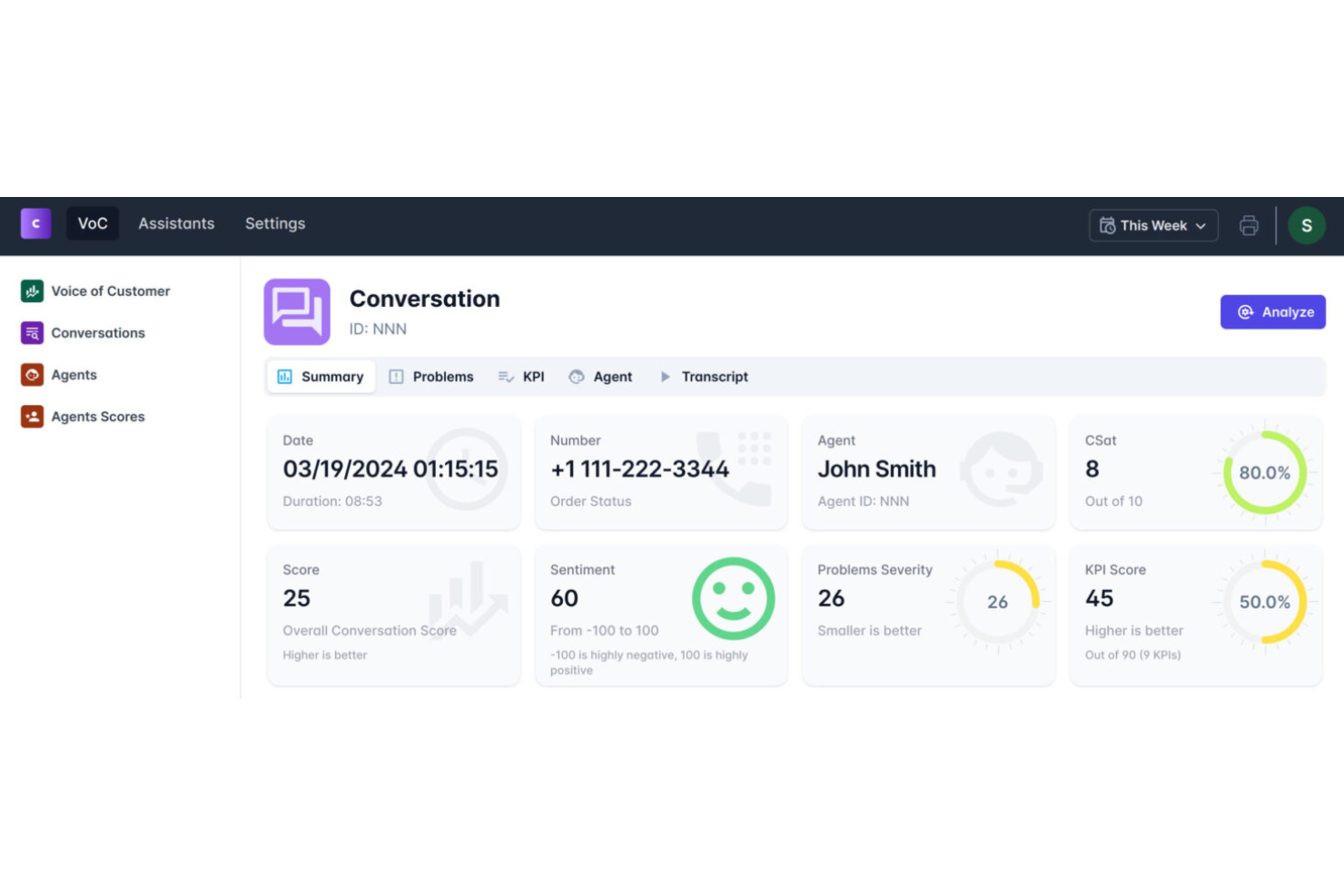Click Sentiment value 60
This screenshot has width=1344, height=896.
[x=564, y=598]
